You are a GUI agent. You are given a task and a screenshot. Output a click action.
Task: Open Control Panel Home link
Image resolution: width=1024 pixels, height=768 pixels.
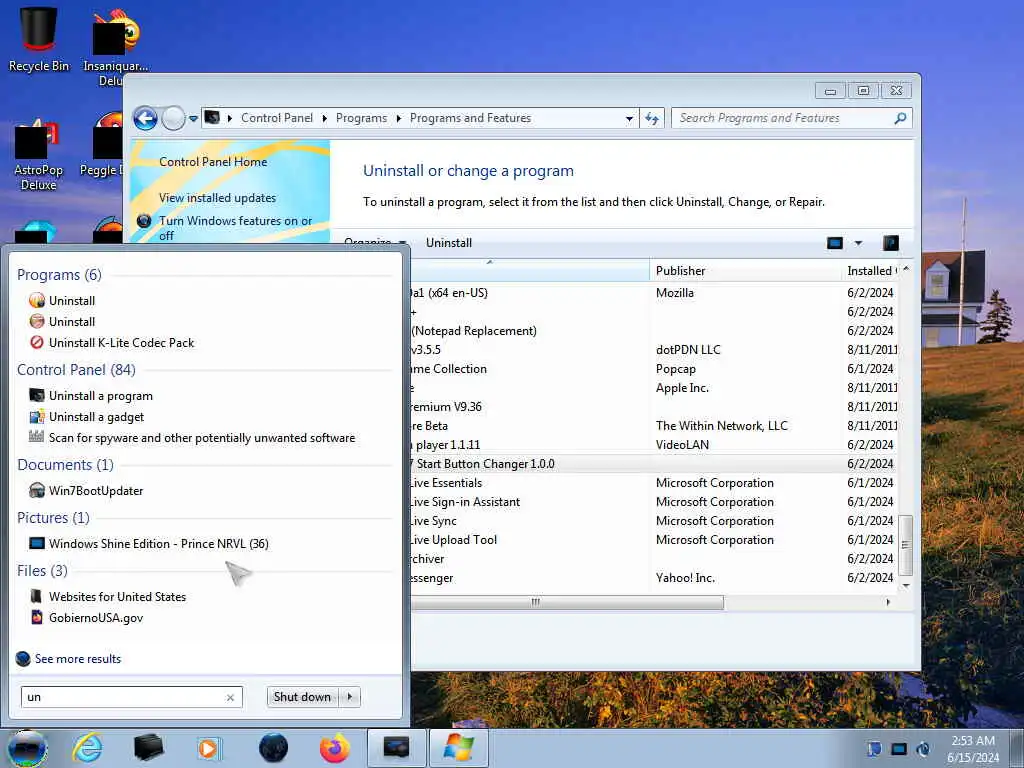[213, 162]
